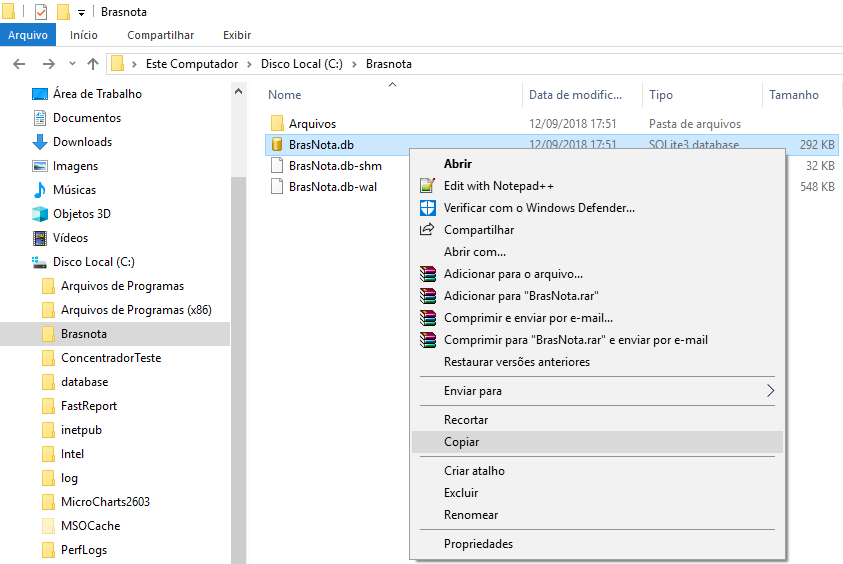Expand chevron before Este Computador in address bar

(x=134, y=65)
